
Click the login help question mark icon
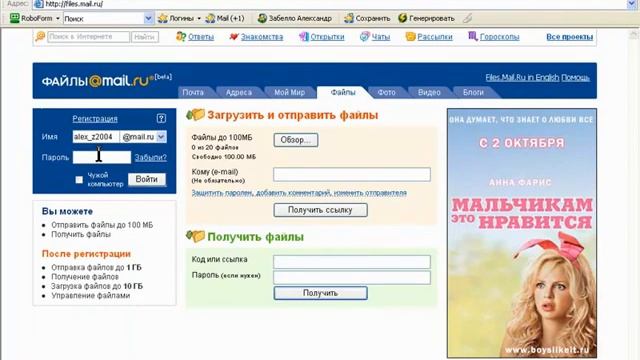click(x=161, y=118)
